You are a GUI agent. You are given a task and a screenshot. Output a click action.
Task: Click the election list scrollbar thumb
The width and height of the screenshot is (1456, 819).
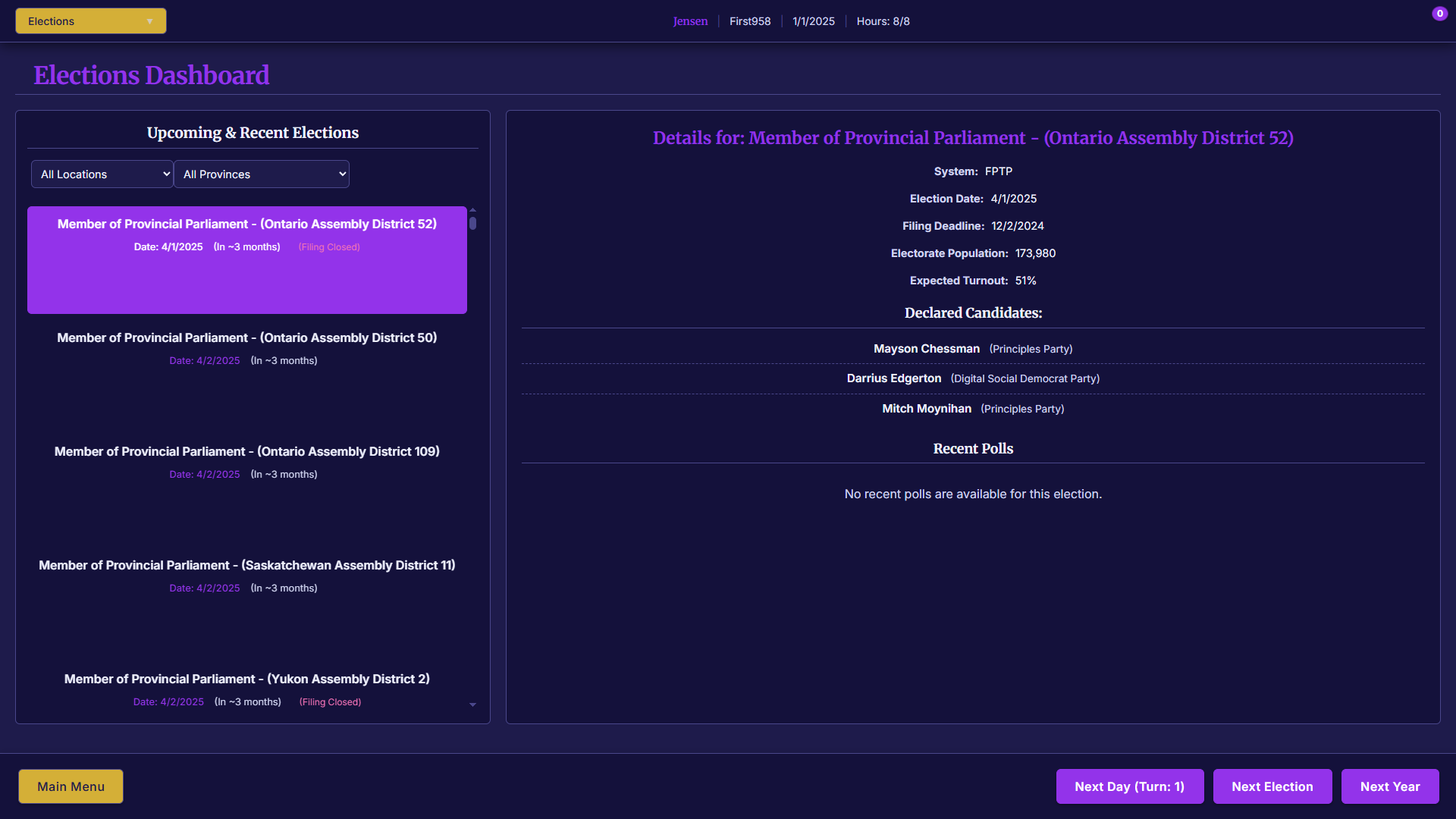tap(472, 223)
